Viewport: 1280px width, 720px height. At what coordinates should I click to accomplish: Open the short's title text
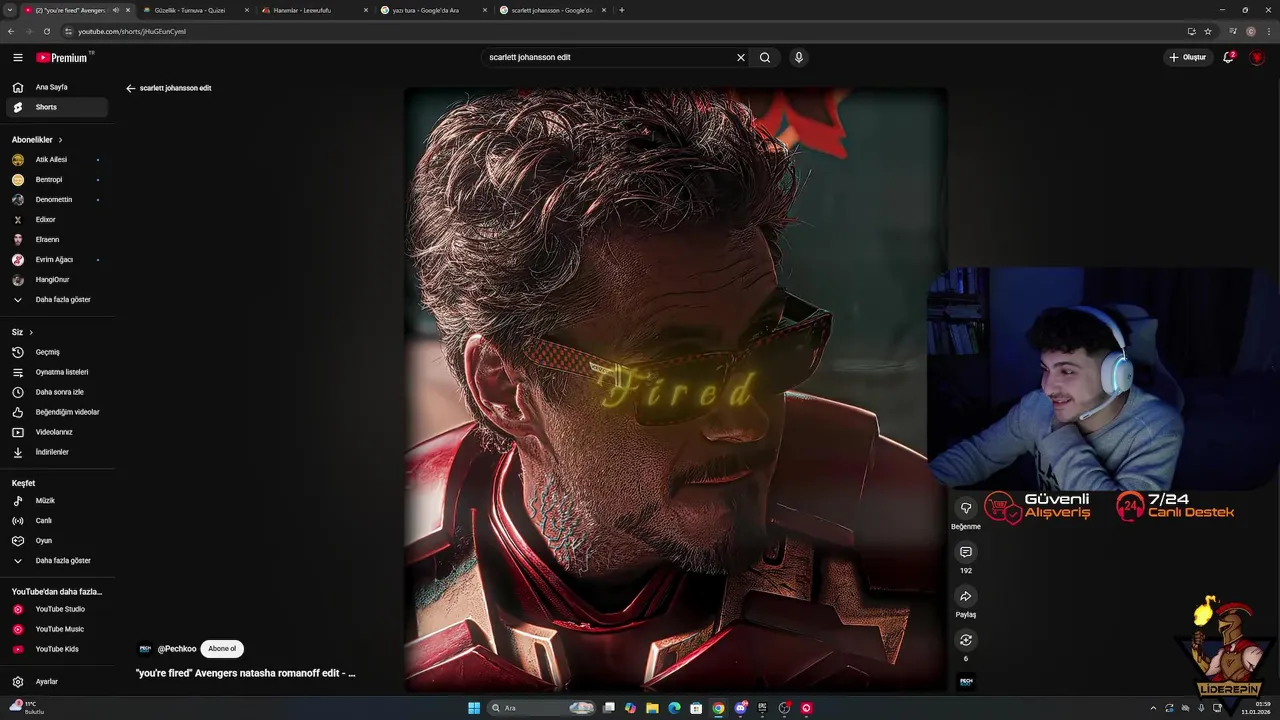pyautogui.click(x=246, y=674)
